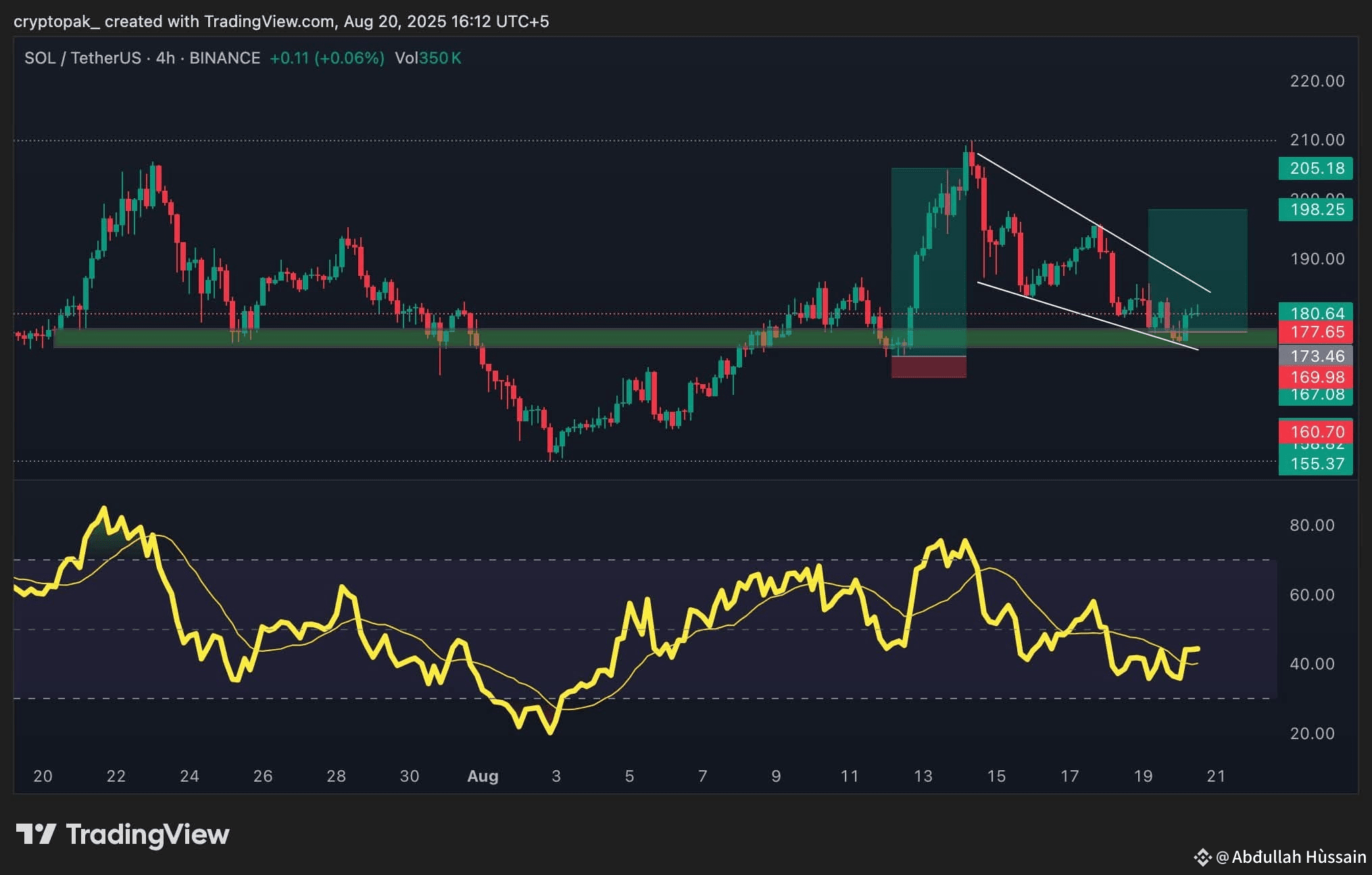Click the Binance icon beside Abdullah Hussain

[1202, 857]
